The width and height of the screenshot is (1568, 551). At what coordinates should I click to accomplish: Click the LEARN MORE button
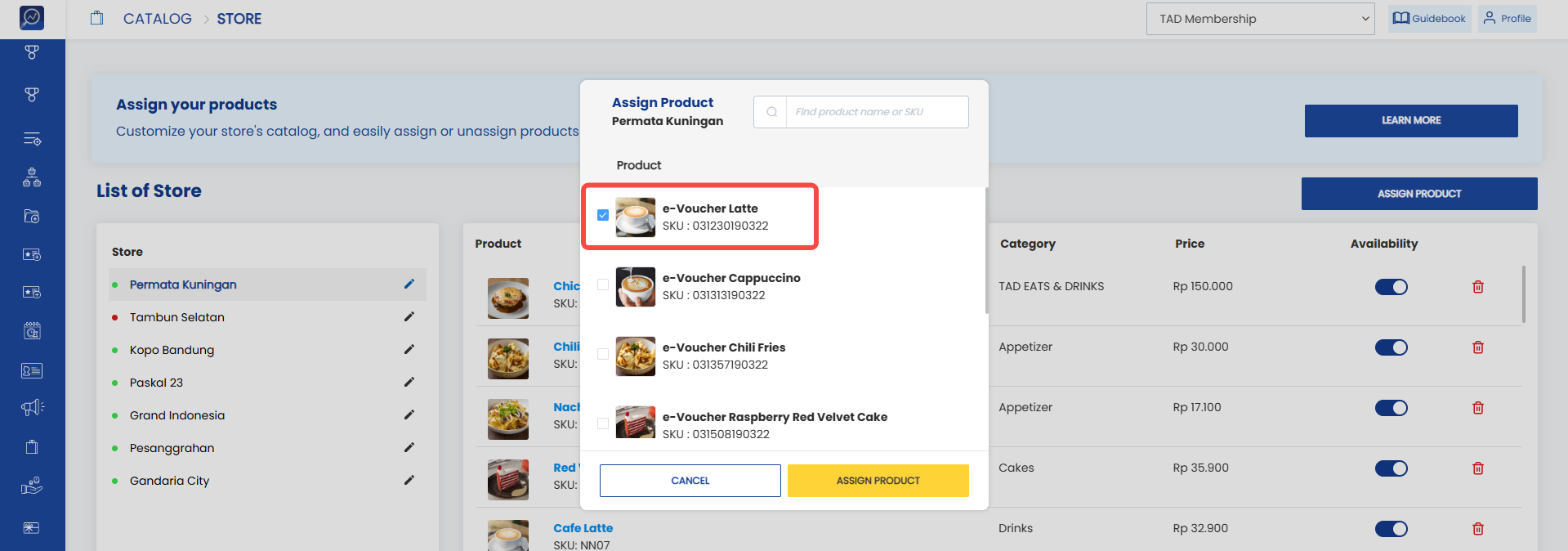(1411, 121)
